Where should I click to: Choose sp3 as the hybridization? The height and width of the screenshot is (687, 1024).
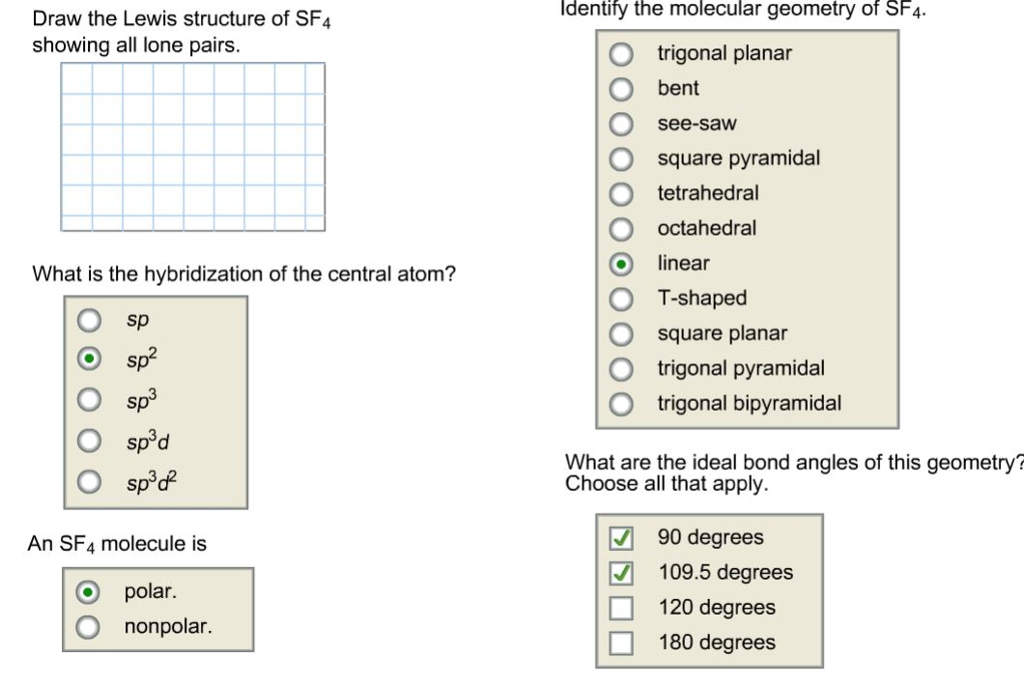point(88,401)
